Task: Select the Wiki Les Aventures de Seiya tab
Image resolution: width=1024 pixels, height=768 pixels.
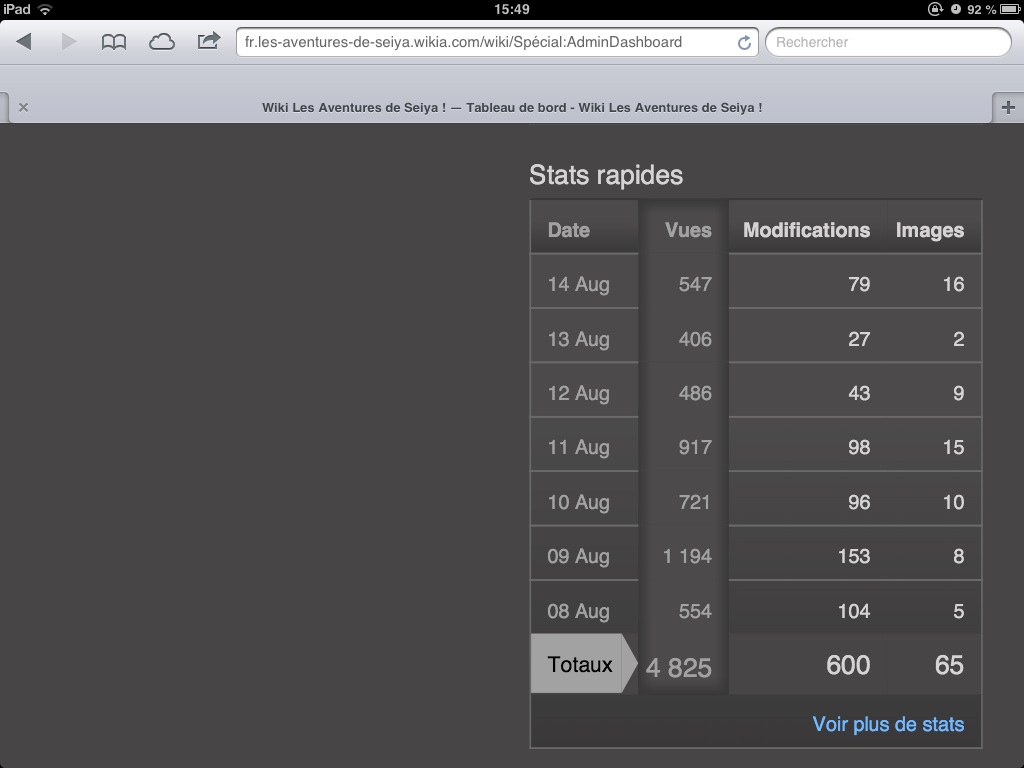Action: coord(512,107)
